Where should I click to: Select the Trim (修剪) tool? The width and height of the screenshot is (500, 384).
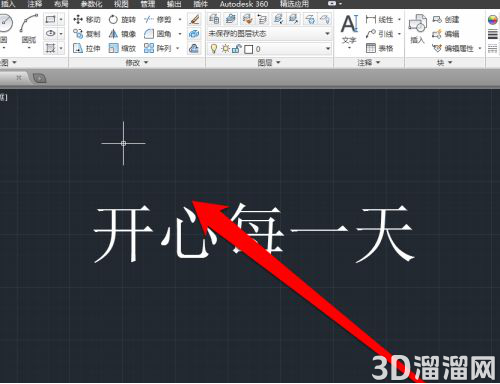point(158,19)
